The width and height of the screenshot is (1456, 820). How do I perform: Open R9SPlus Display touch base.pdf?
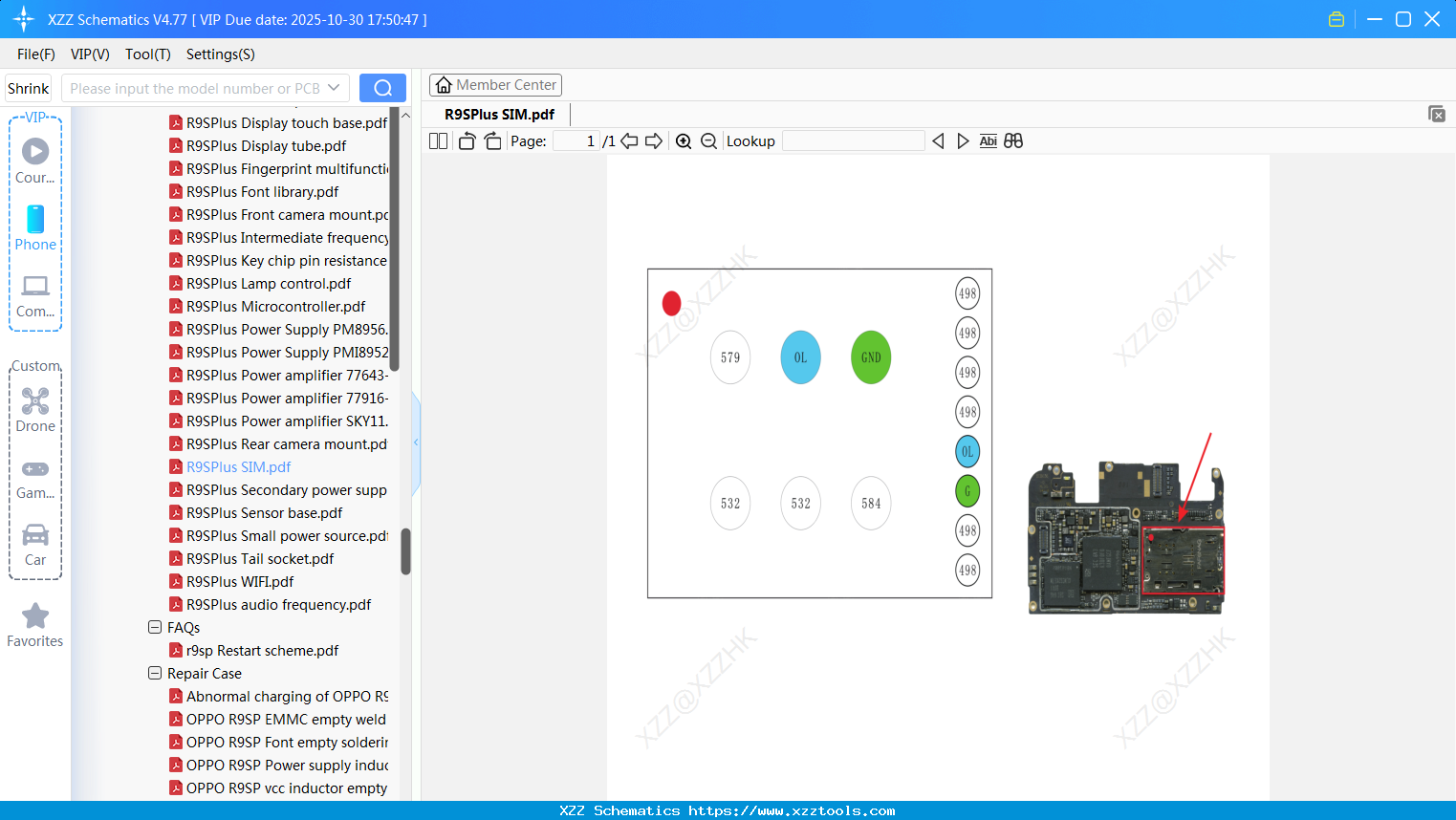[287, 122]
